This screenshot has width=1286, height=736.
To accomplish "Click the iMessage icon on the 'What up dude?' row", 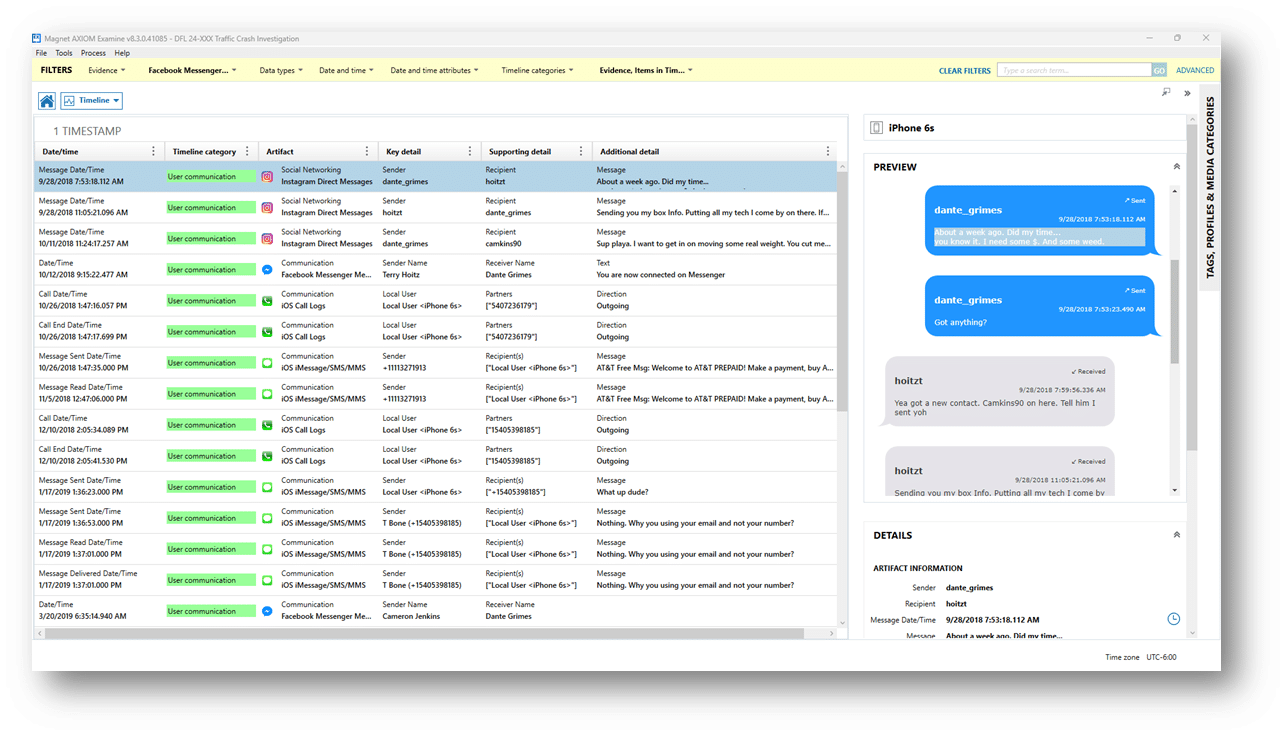I will (x=267, y=487).
